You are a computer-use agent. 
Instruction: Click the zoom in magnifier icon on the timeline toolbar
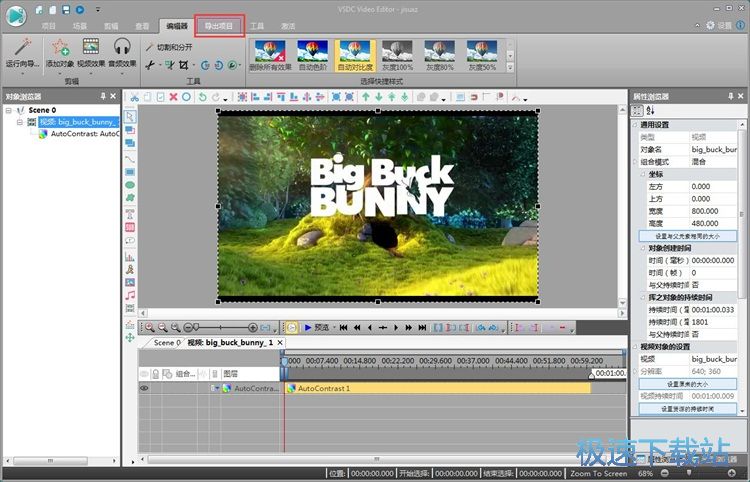pyautogui.click(x=150, y=328)
